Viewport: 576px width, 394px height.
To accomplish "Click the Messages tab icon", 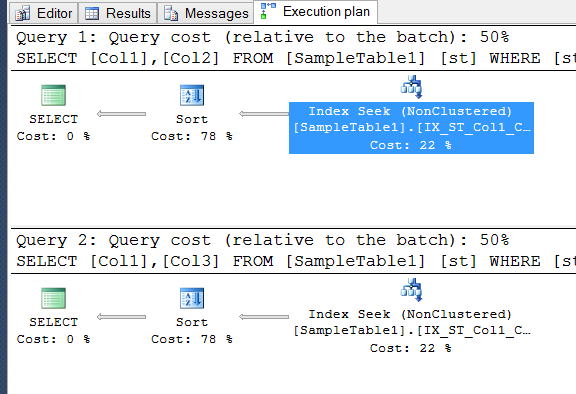I will 171,14.
